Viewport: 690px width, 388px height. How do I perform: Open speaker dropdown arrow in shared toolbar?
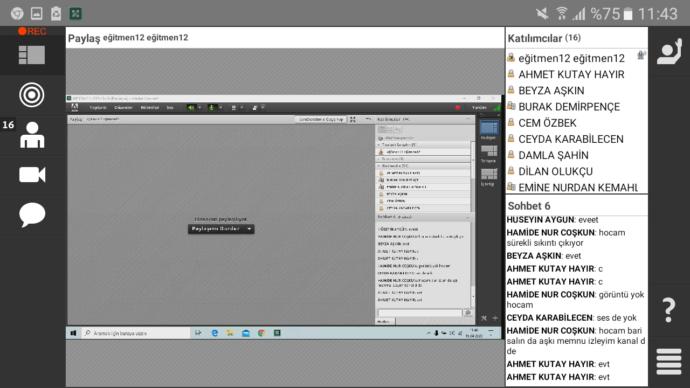point(199,107)
